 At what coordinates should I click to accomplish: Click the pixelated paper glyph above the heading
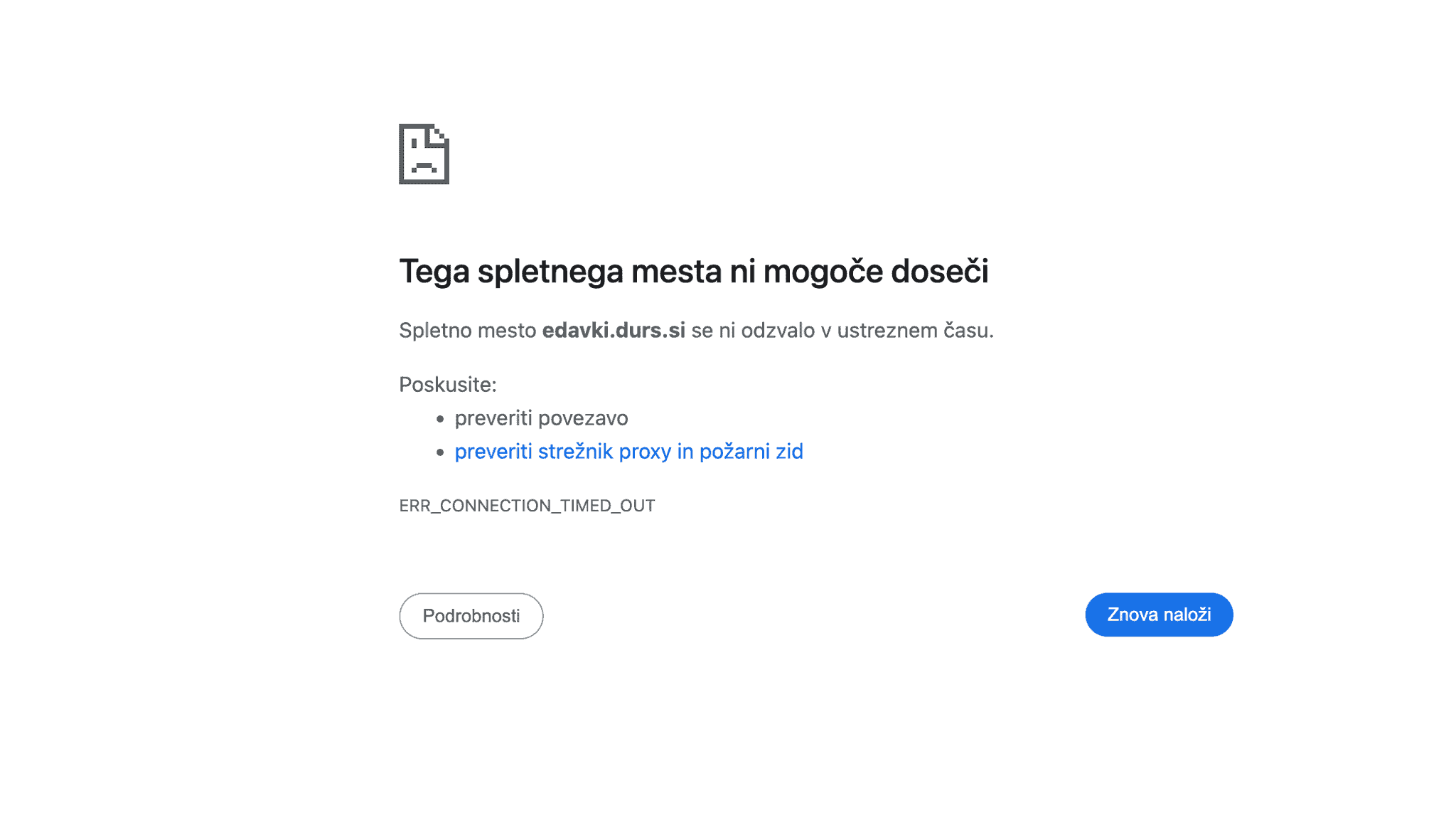tap(423, 155)
